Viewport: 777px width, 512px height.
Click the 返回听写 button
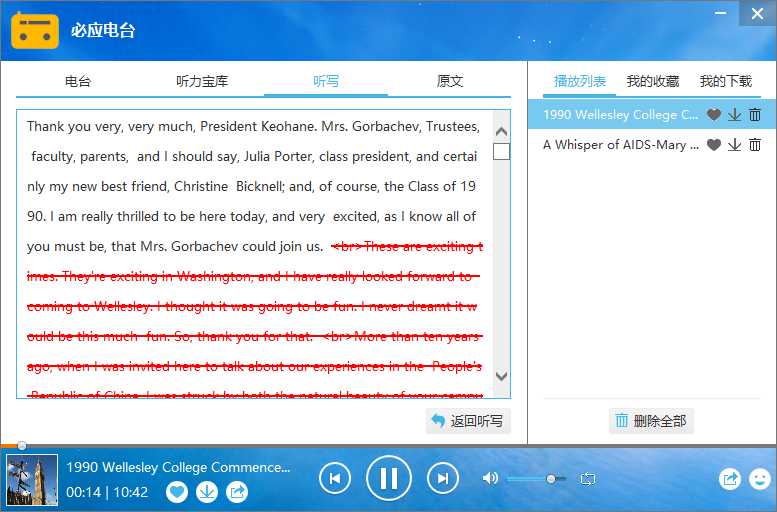tap(468, 421)
